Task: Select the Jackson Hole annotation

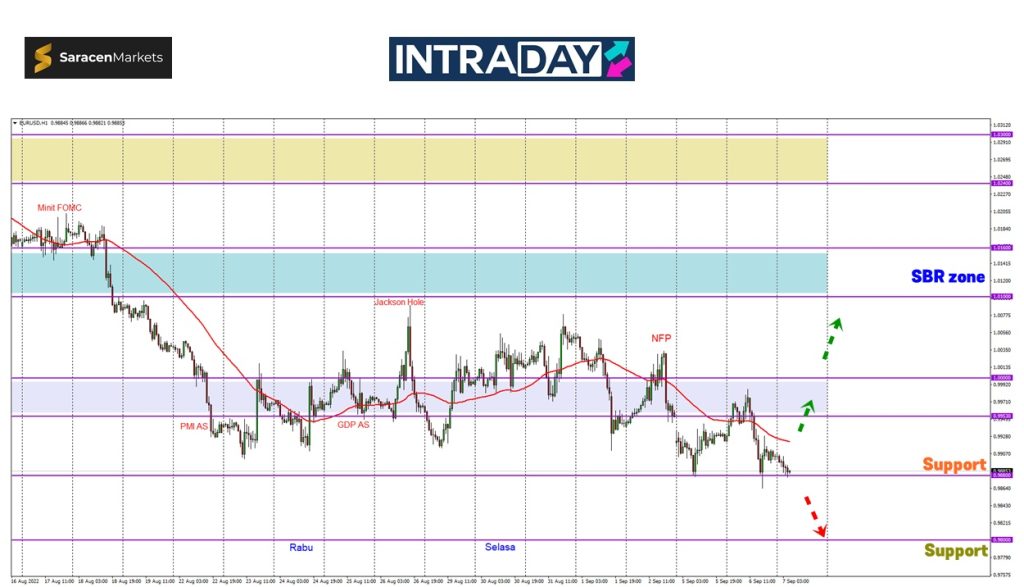Action: coord(398,302)
